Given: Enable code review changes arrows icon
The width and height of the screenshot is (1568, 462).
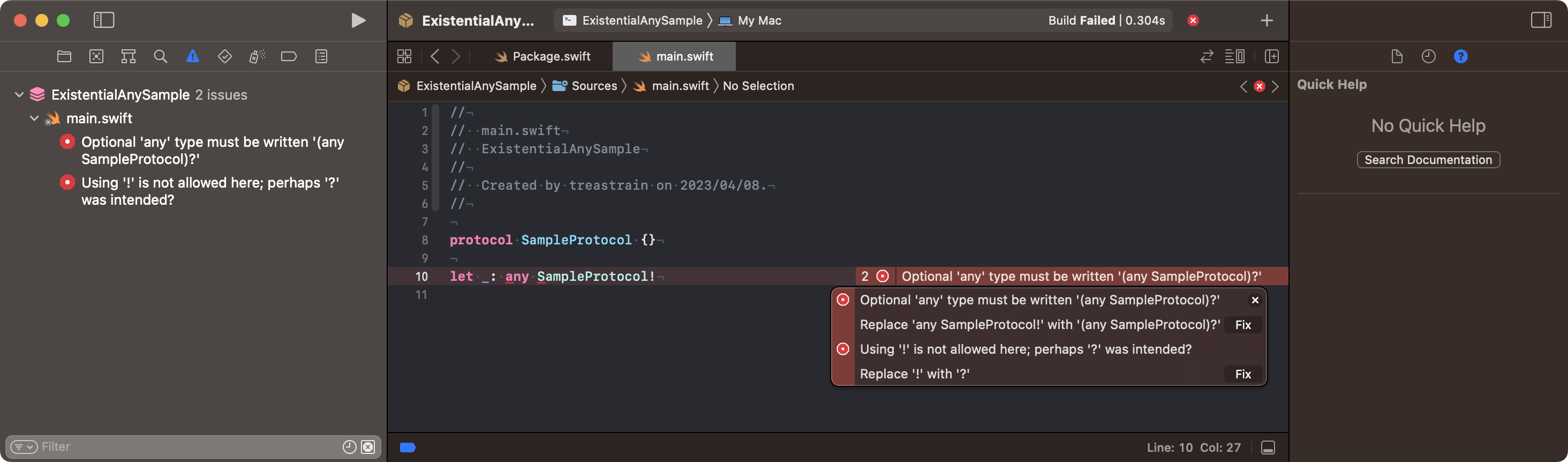Looking at the screenshot, I should coord(1207,57).
